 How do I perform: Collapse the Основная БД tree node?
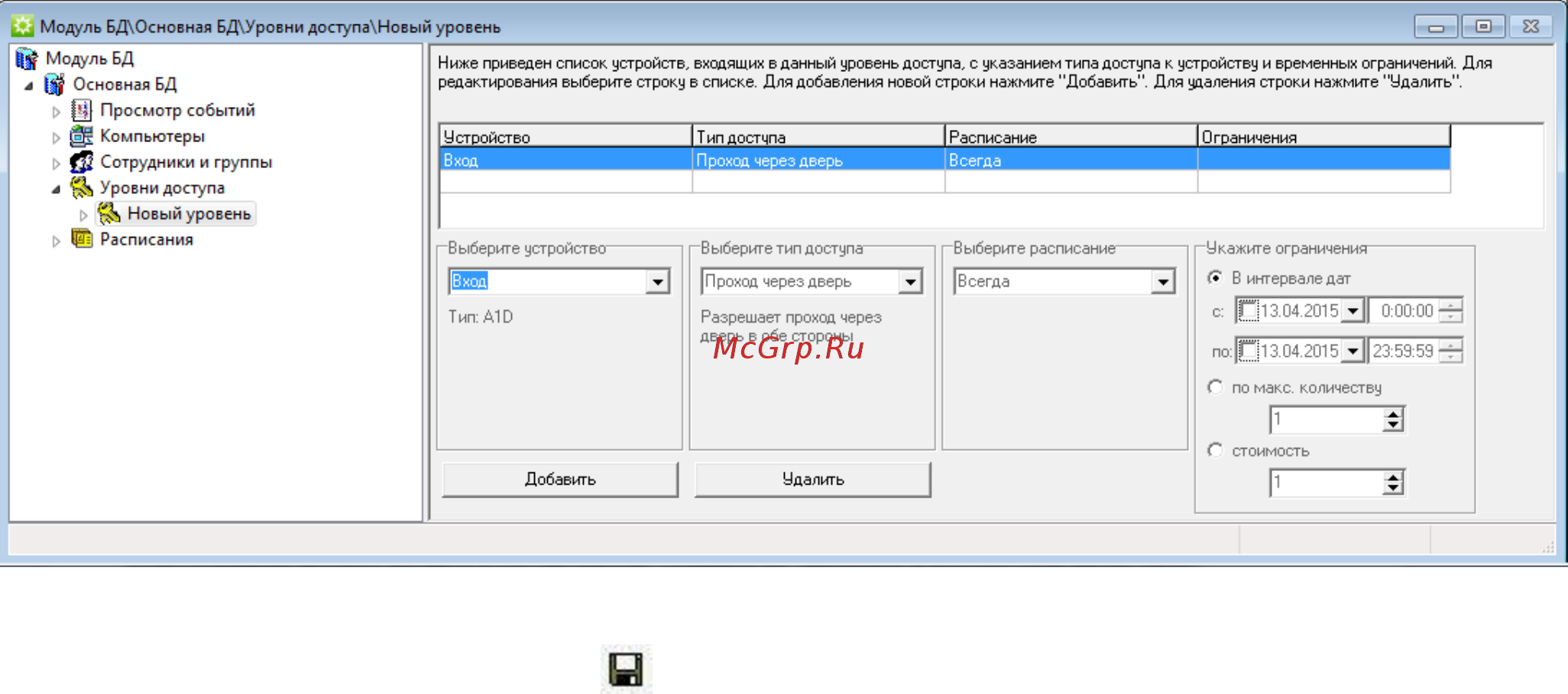[x=29, y=86]
